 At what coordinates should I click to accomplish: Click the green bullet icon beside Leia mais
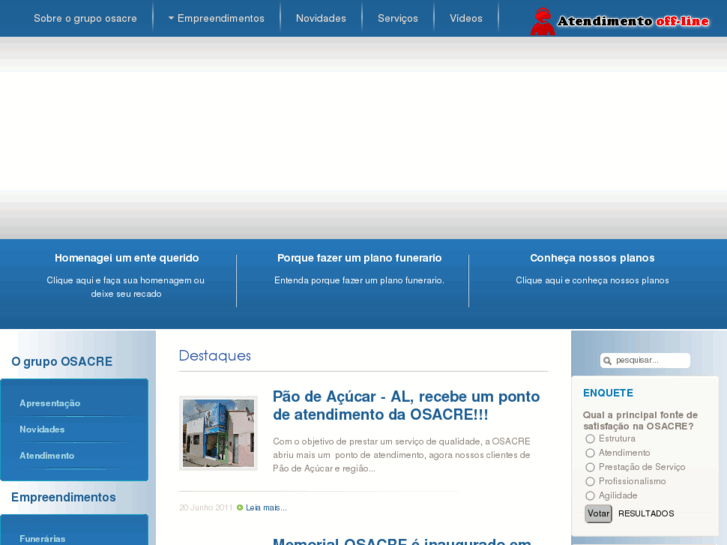pos(240,507)
